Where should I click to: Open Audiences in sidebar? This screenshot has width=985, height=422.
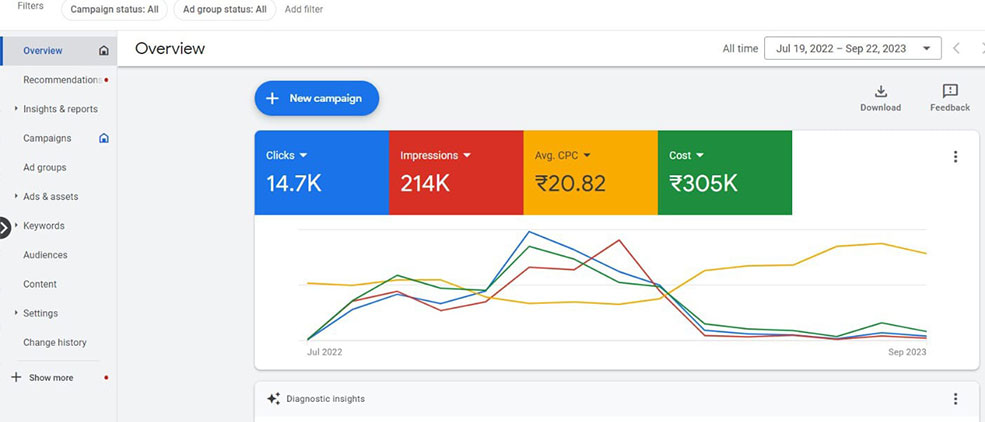click(x=46, y=255)
